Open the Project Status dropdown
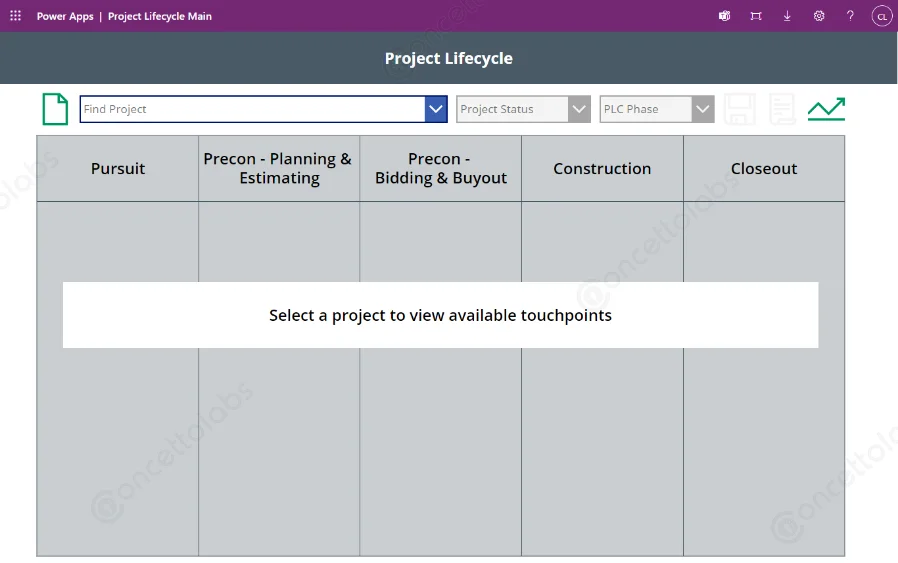 tap(523, 109)
